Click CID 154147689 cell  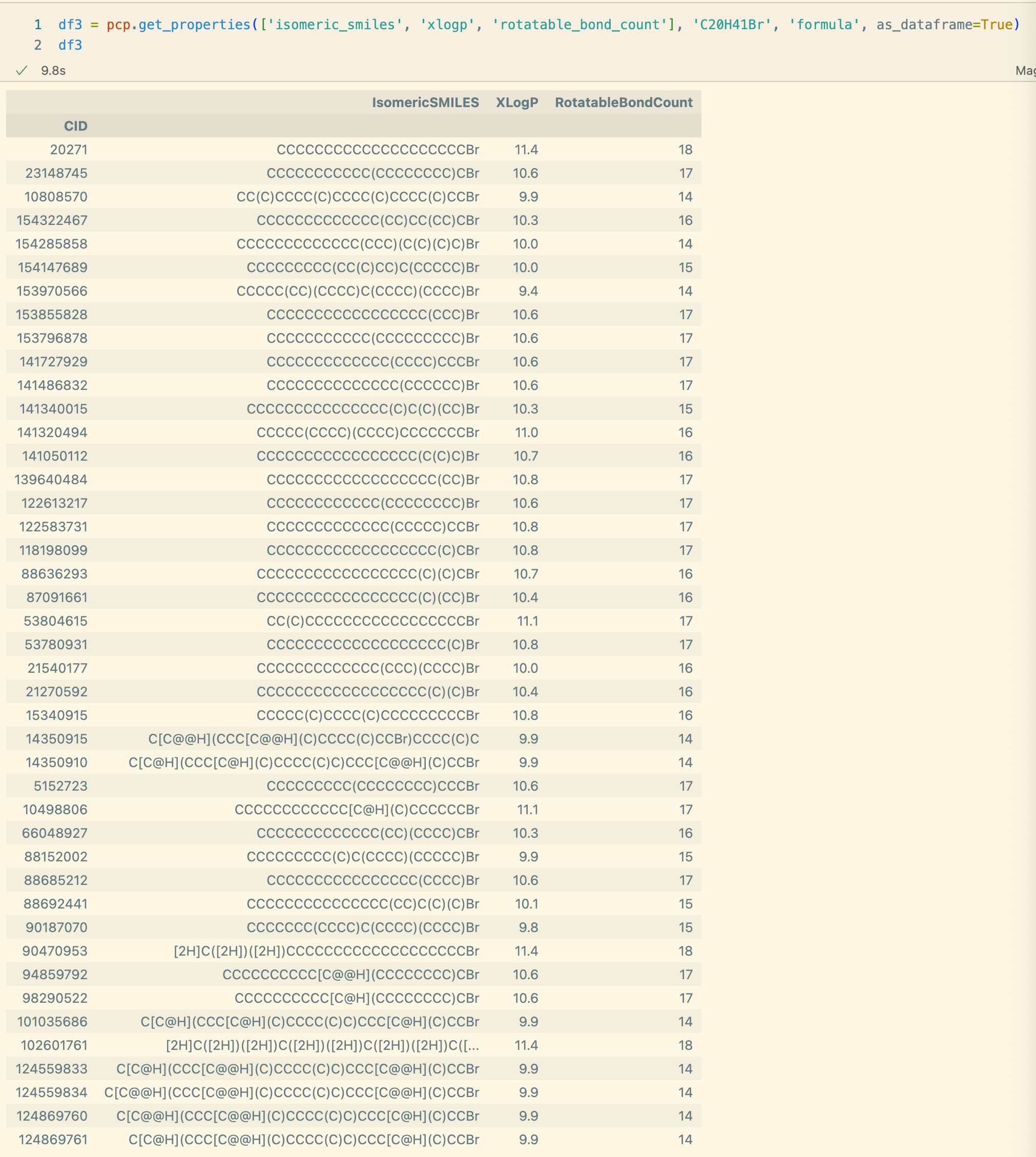52,267
